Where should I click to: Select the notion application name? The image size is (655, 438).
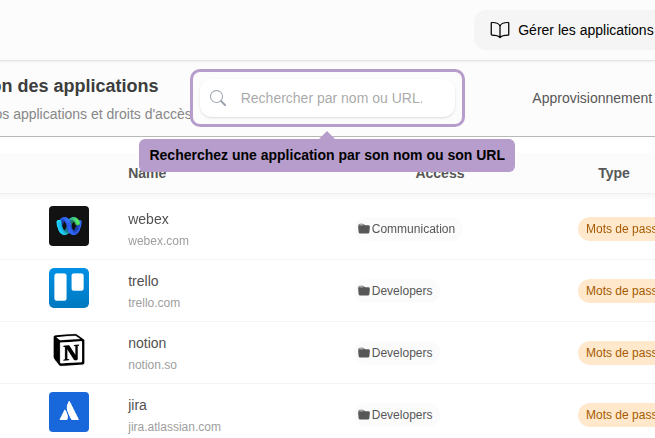point(147,343)
